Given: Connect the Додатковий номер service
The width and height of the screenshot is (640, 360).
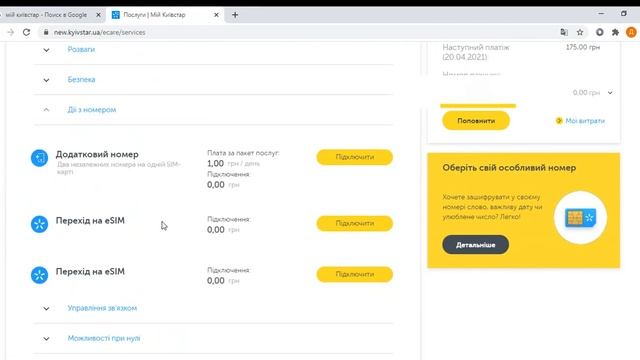Looking at the screenshot, I should [355, 157].
